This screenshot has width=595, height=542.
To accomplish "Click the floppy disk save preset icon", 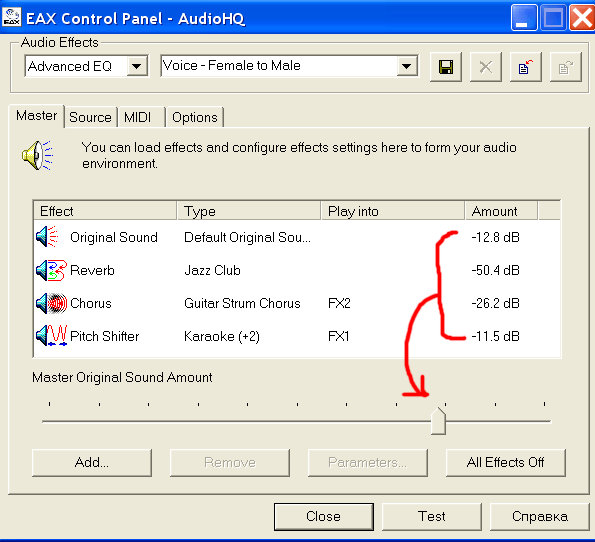I will pos(445,67).
